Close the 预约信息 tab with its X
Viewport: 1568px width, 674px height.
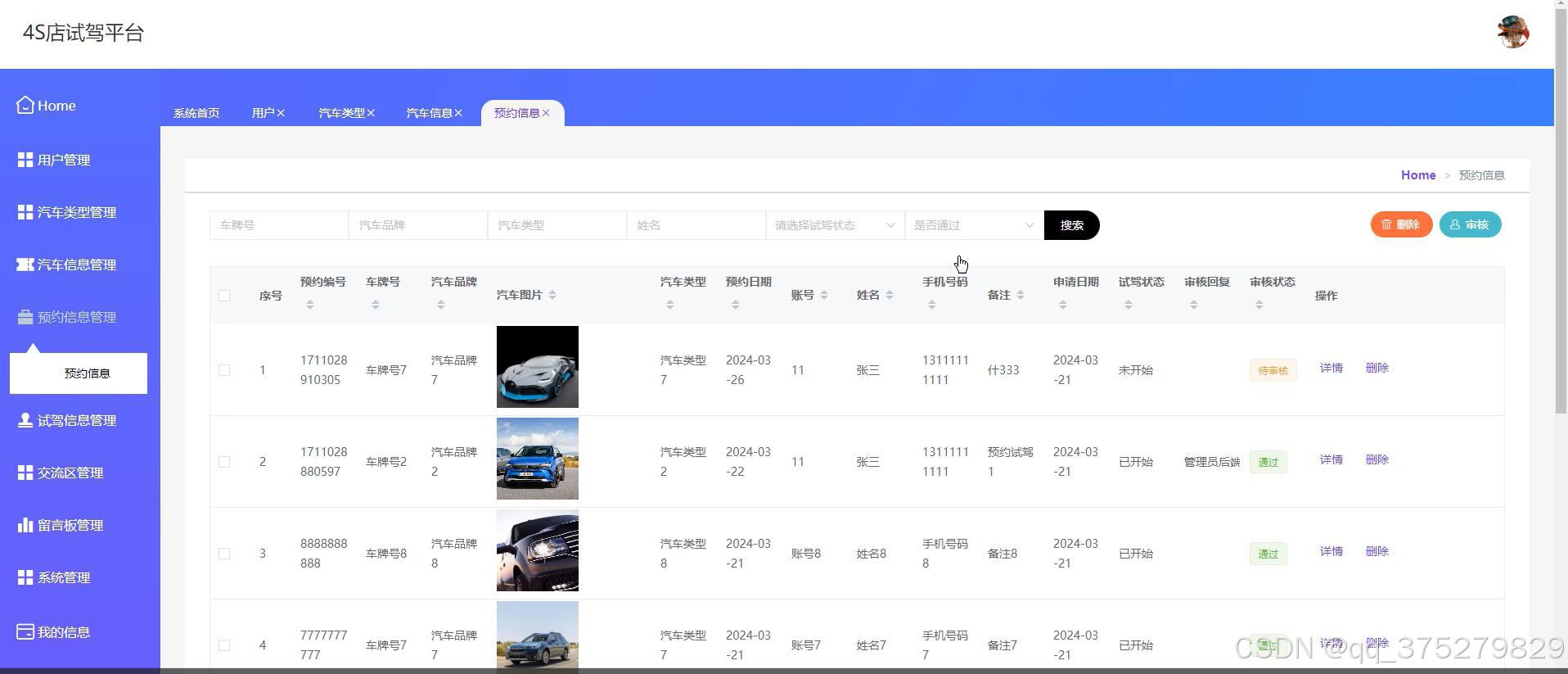tap(546, 113)
